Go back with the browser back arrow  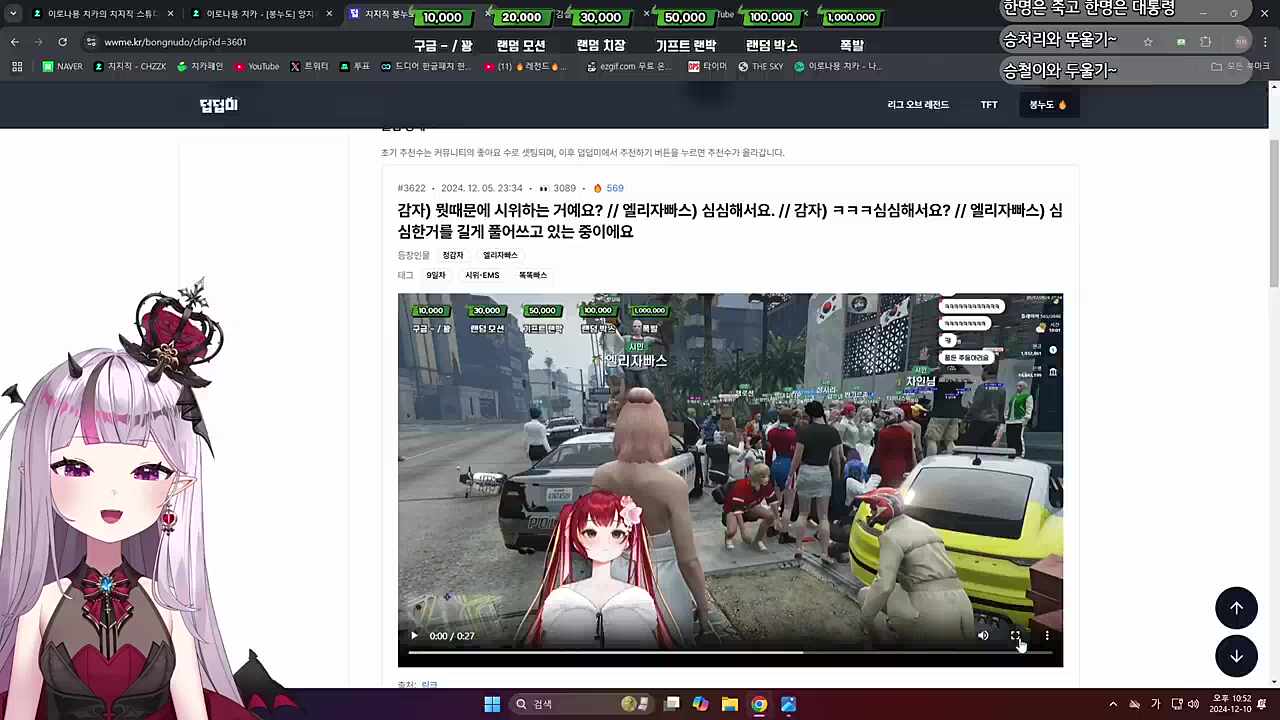[14, 42]
